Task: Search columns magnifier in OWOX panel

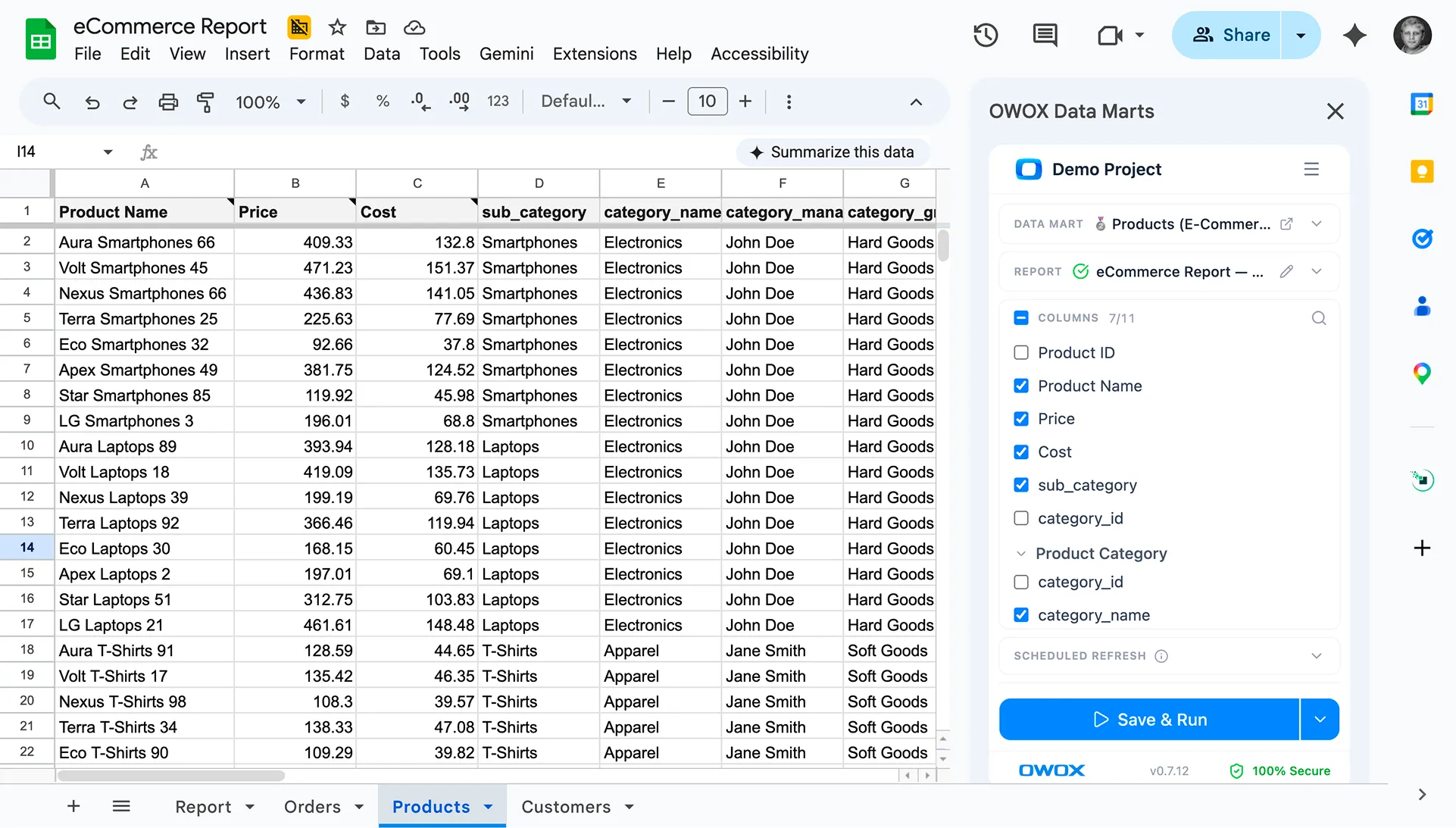Action: 1319,318
